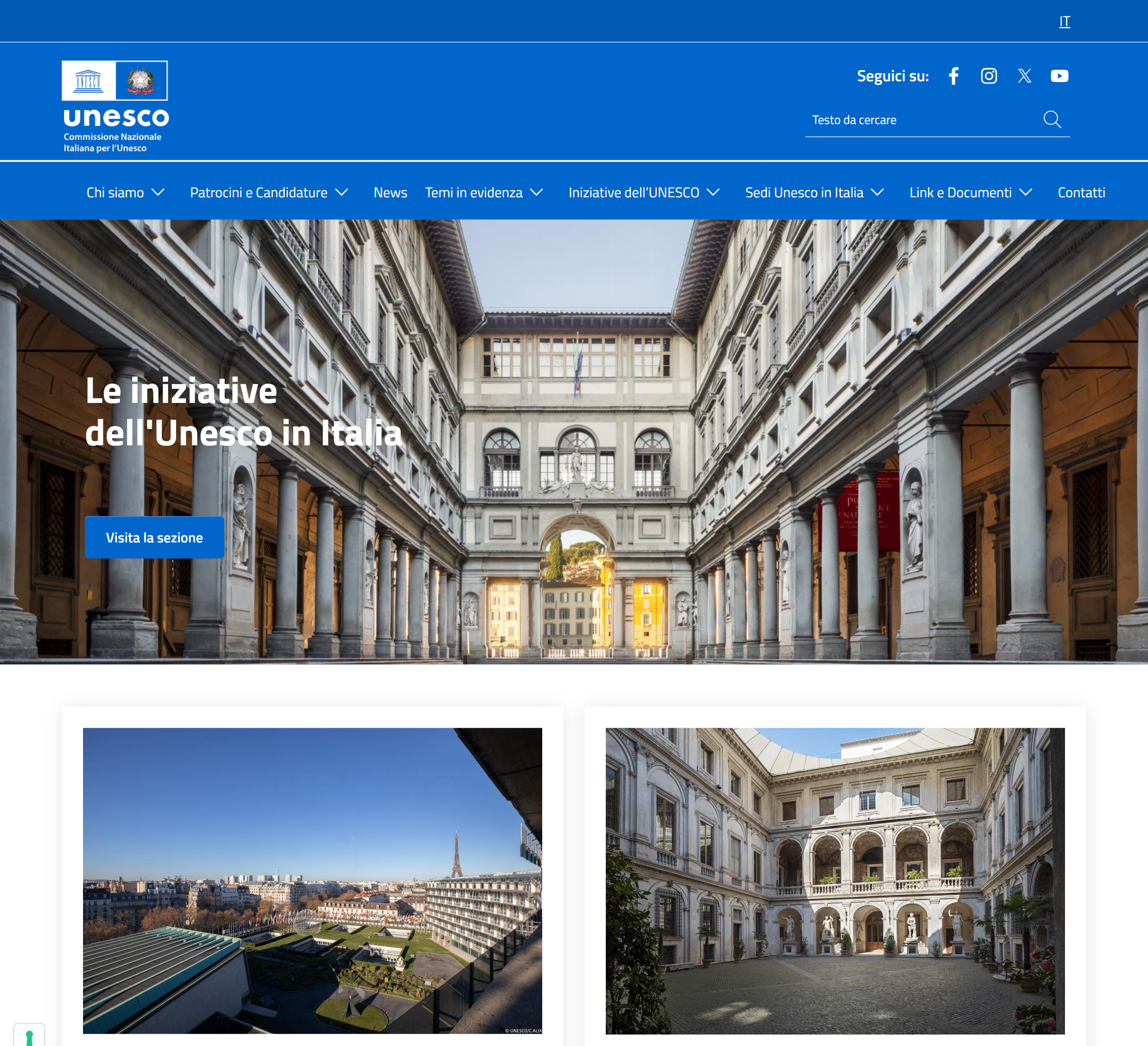Select the Italian language toggle IT

point(1064,21)
